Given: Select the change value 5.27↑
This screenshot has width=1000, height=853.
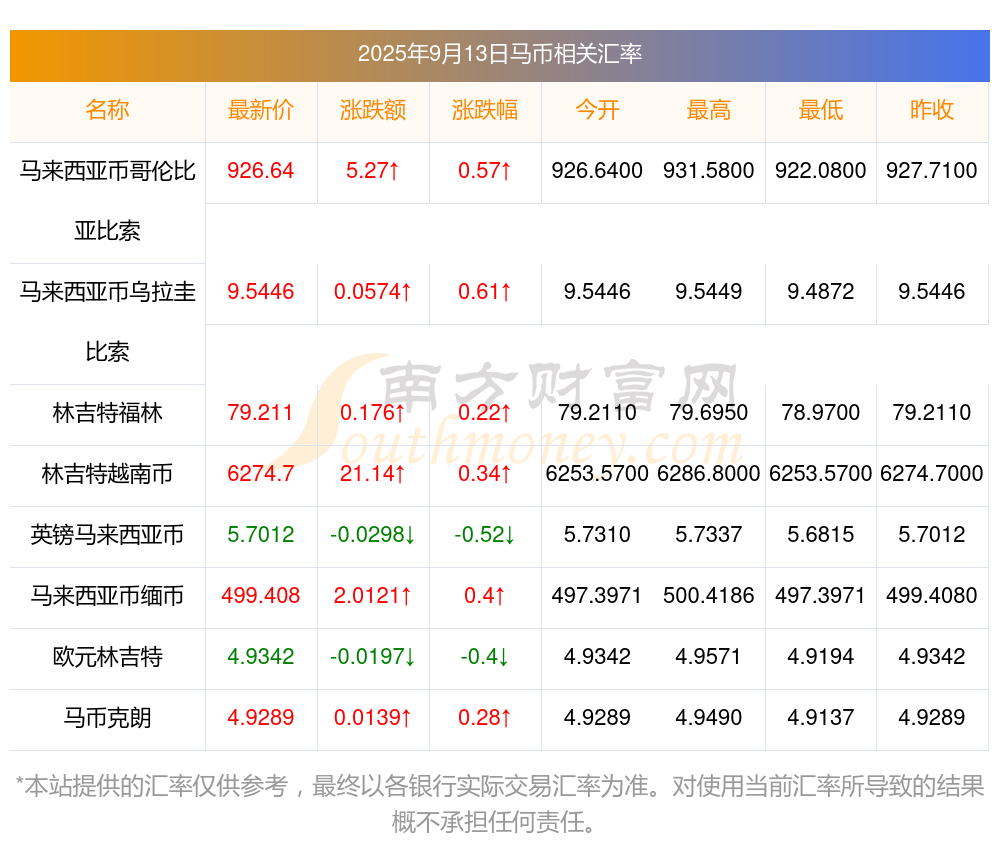Looking at the screenshot, I should click(x=372, y=171).
